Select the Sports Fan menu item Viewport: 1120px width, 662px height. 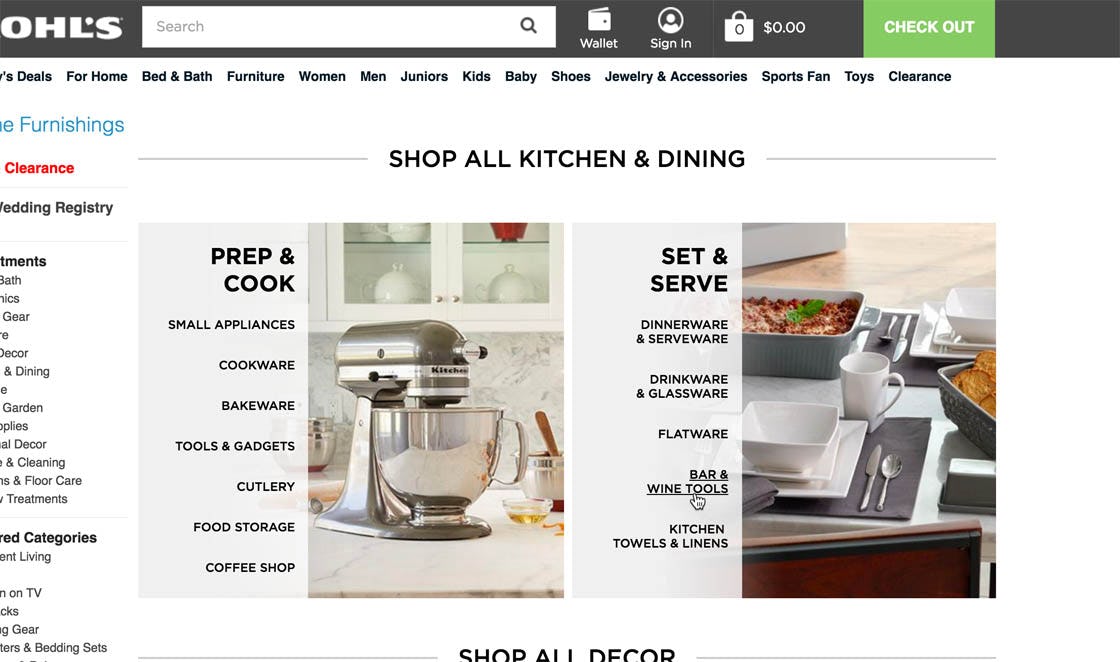click(x=796, y=76)
